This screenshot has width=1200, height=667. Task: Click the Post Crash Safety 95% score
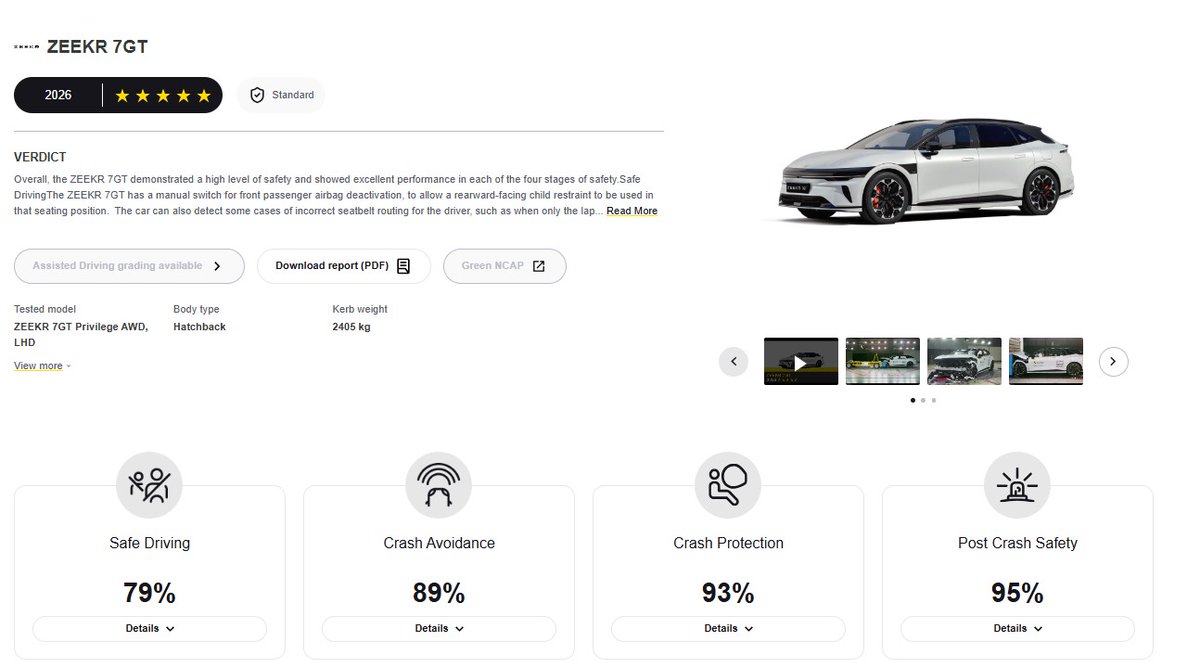coord(1018,593)
